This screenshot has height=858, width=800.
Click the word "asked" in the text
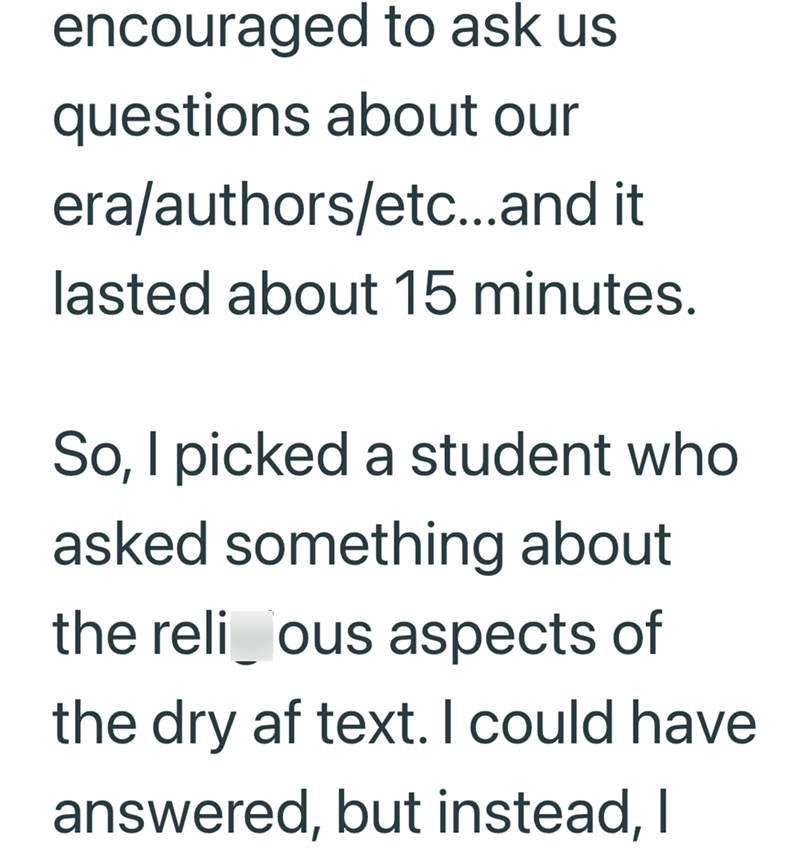tap(130, 544)
